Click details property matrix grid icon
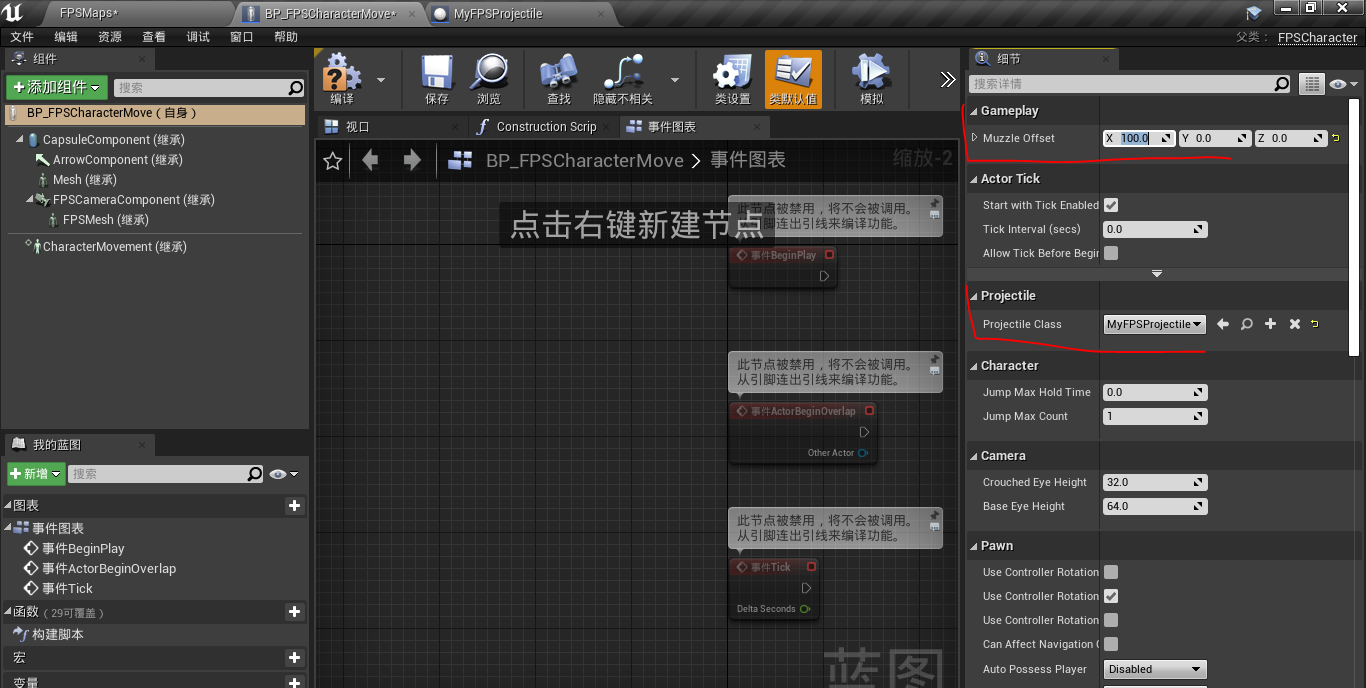The height and width of the screenshot is (688, 1366). coord(1311,84)
